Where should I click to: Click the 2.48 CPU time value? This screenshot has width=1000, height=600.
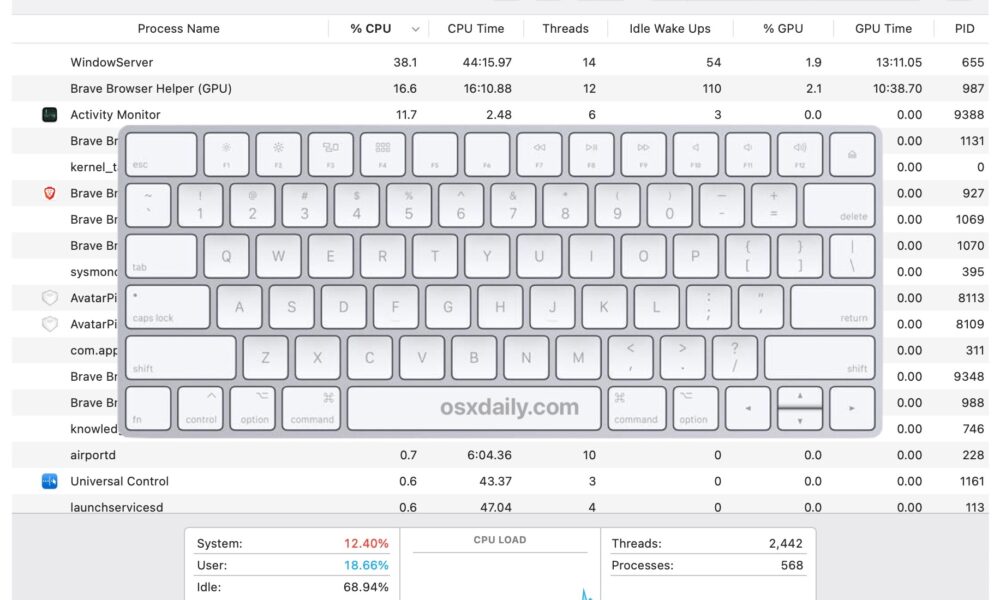pyautogui.click(x=499, y=115)
